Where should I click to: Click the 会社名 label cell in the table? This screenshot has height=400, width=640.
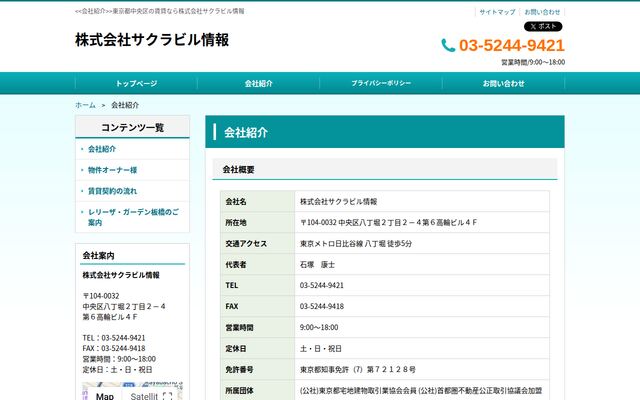[x=258, y=202]
